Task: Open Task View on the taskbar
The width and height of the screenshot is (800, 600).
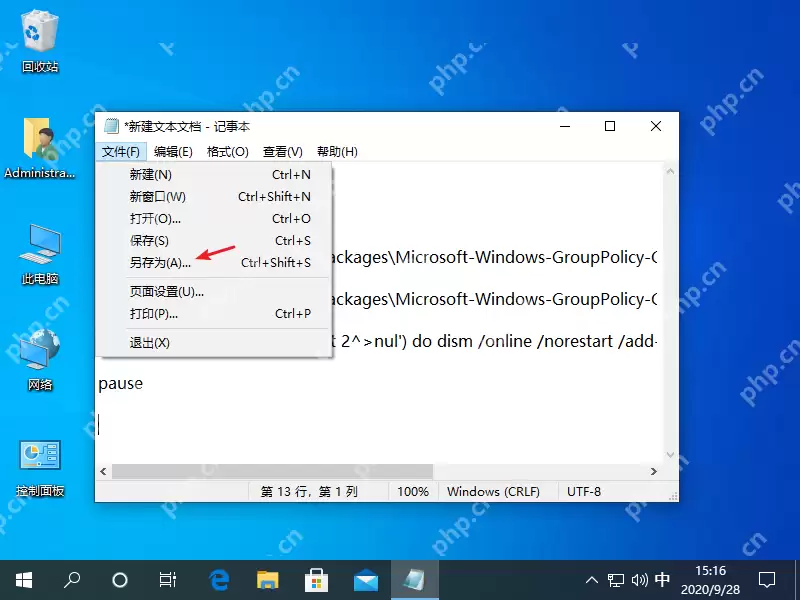Action: [167, 579]
